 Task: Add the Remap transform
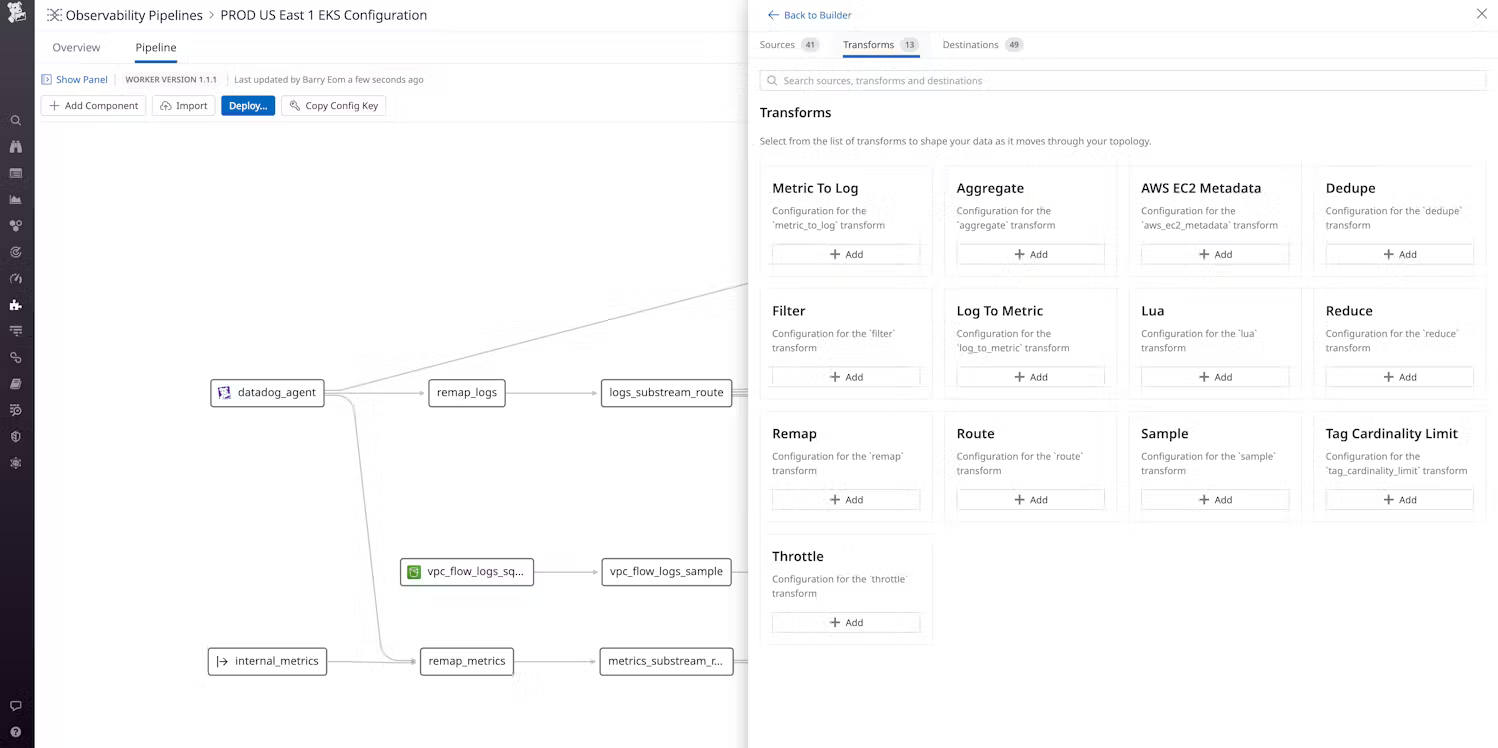[x=846, y=500]
